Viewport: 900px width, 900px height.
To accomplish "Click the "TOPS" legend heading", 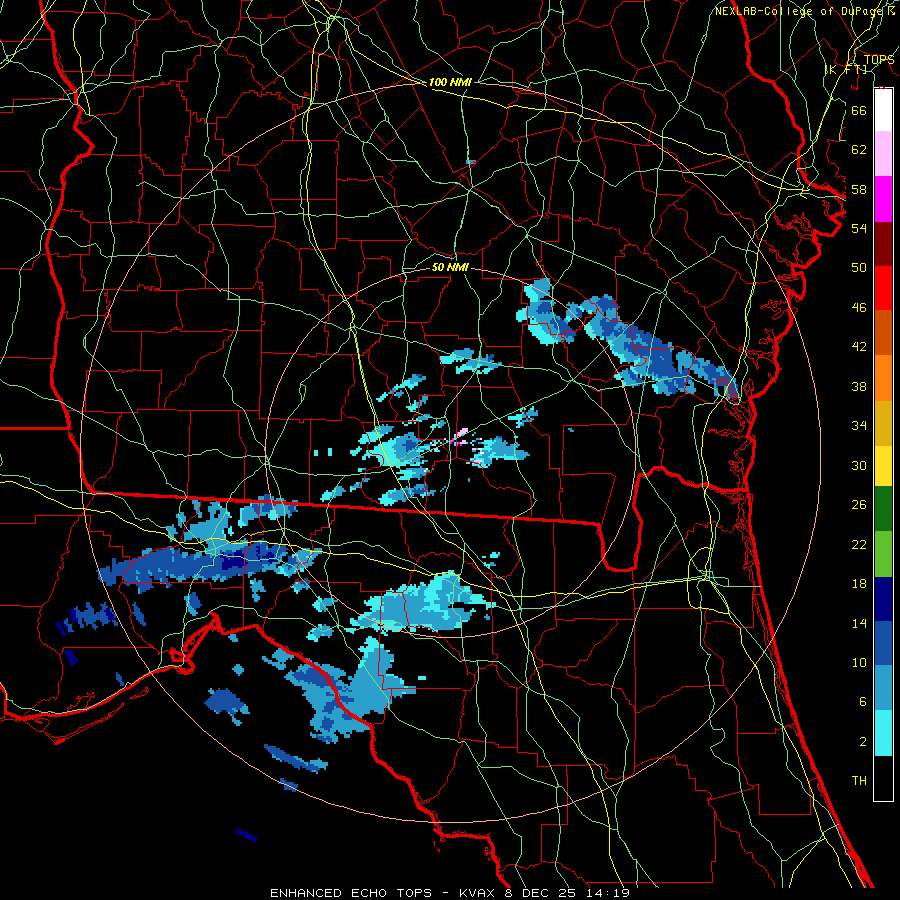I will click(x=879, y=60).
